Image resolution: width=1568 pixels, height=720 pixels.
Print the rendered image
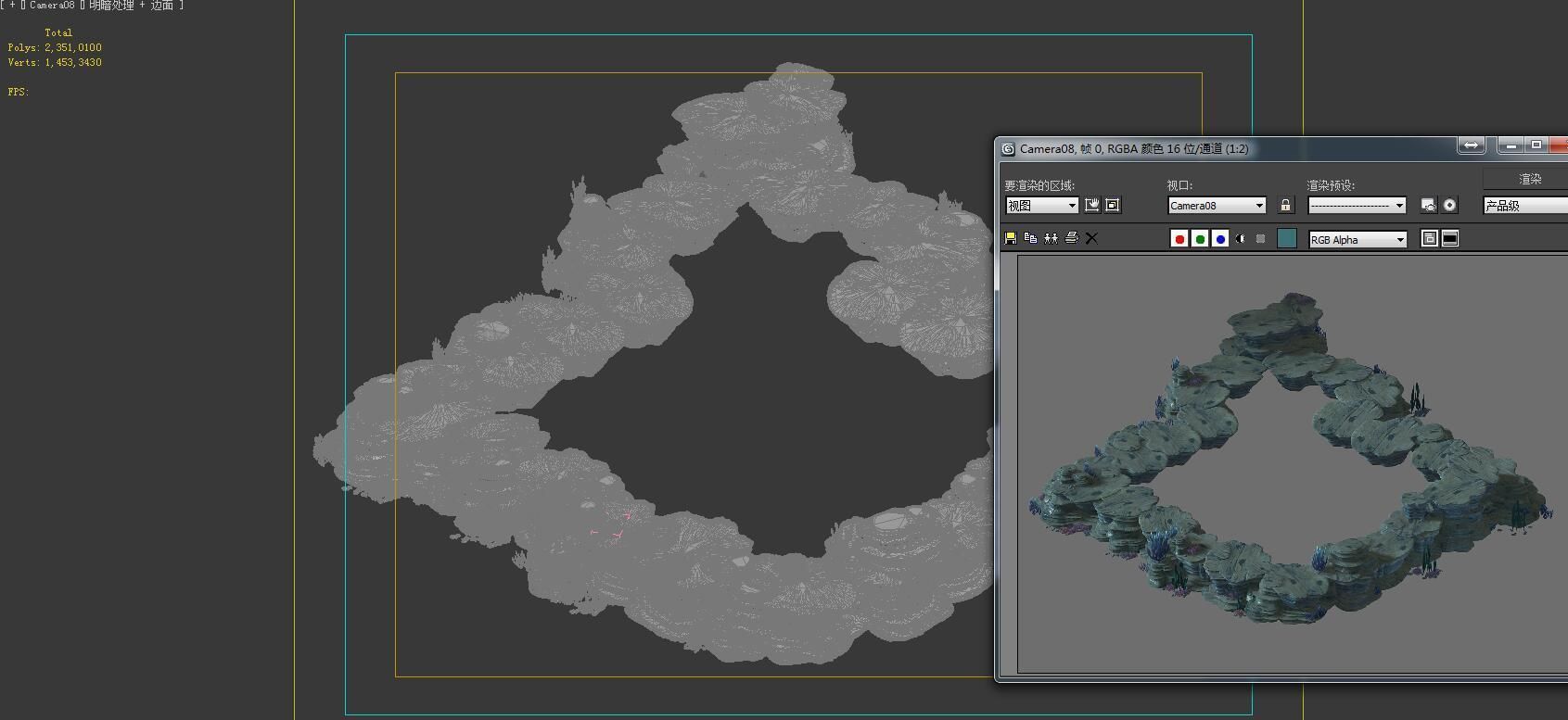point(1072,238)
